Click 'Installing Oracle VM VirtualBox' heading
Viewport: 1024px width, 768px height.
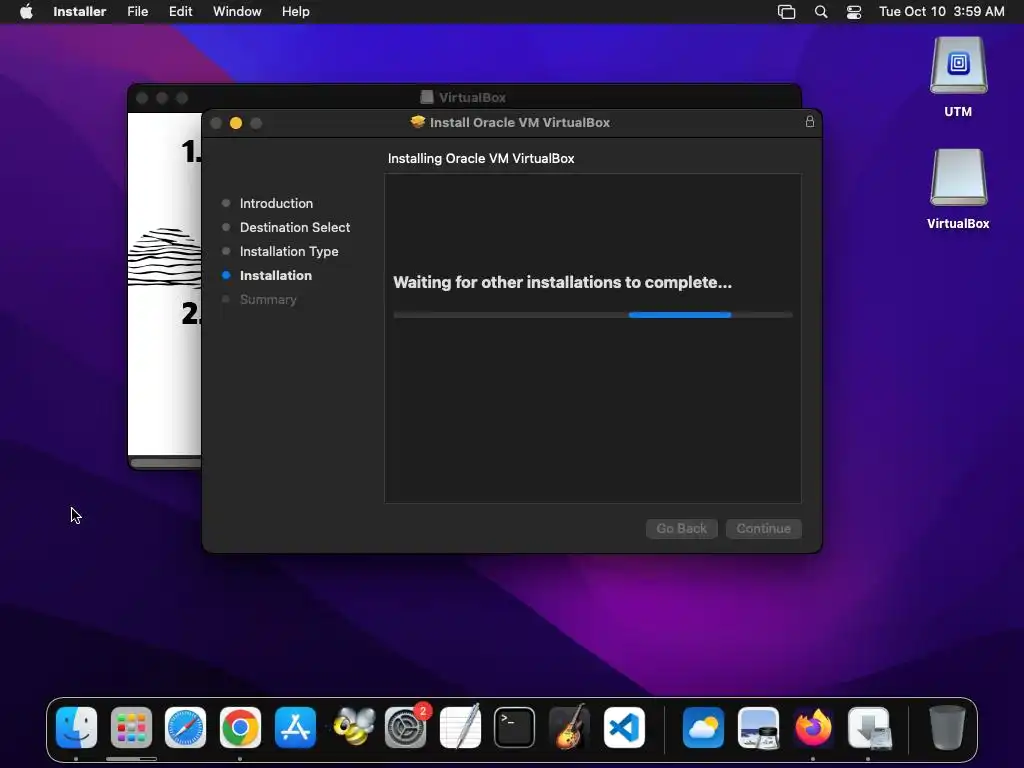click(x=481, y=159)
